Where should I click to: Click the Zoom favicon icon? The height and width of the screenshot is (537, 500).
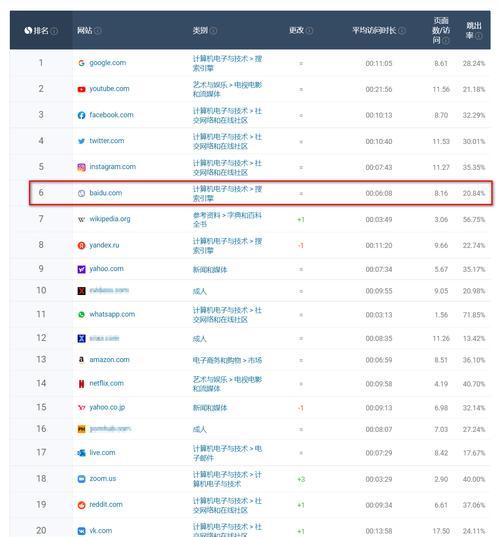[x=81, y=479]
